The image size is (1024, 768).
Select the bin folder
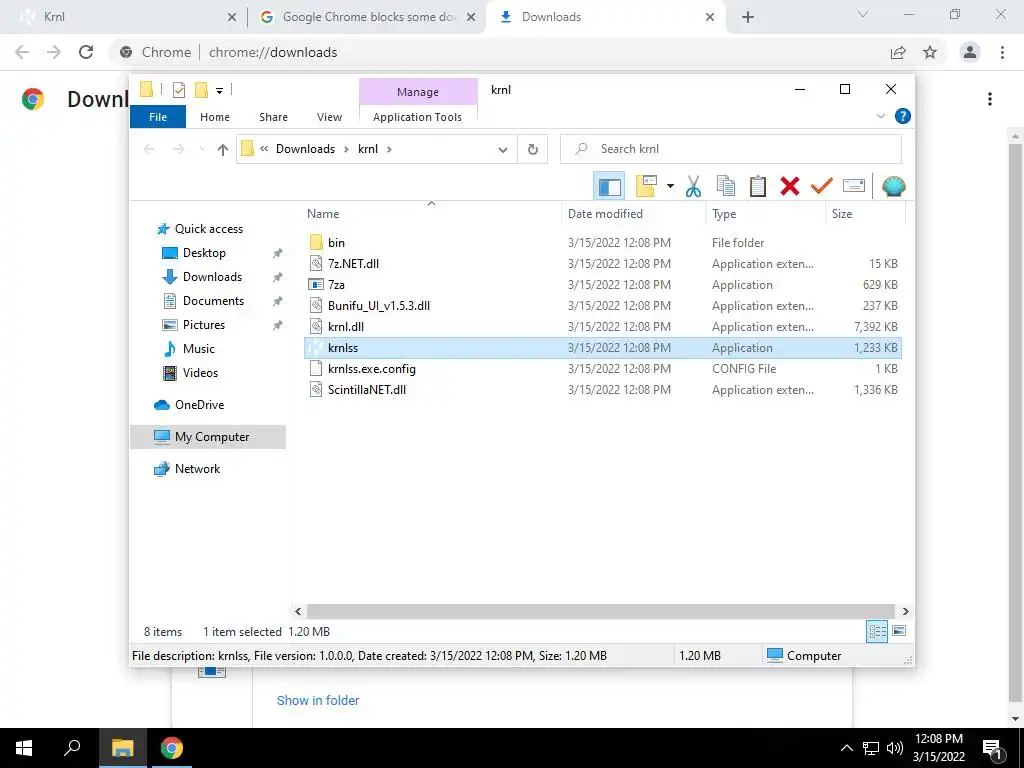click(x=603, y=243)
